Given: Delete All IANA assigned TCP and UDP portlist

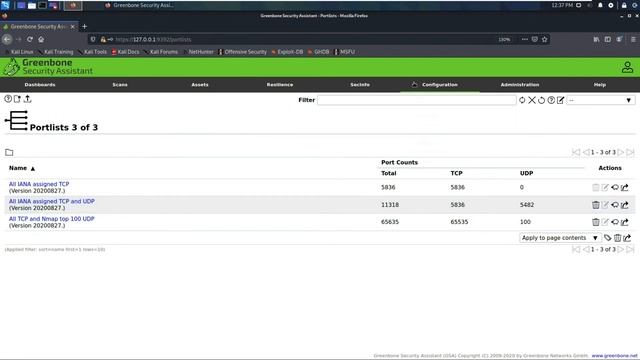Looking at the screenshot, I should pos(596,204).
